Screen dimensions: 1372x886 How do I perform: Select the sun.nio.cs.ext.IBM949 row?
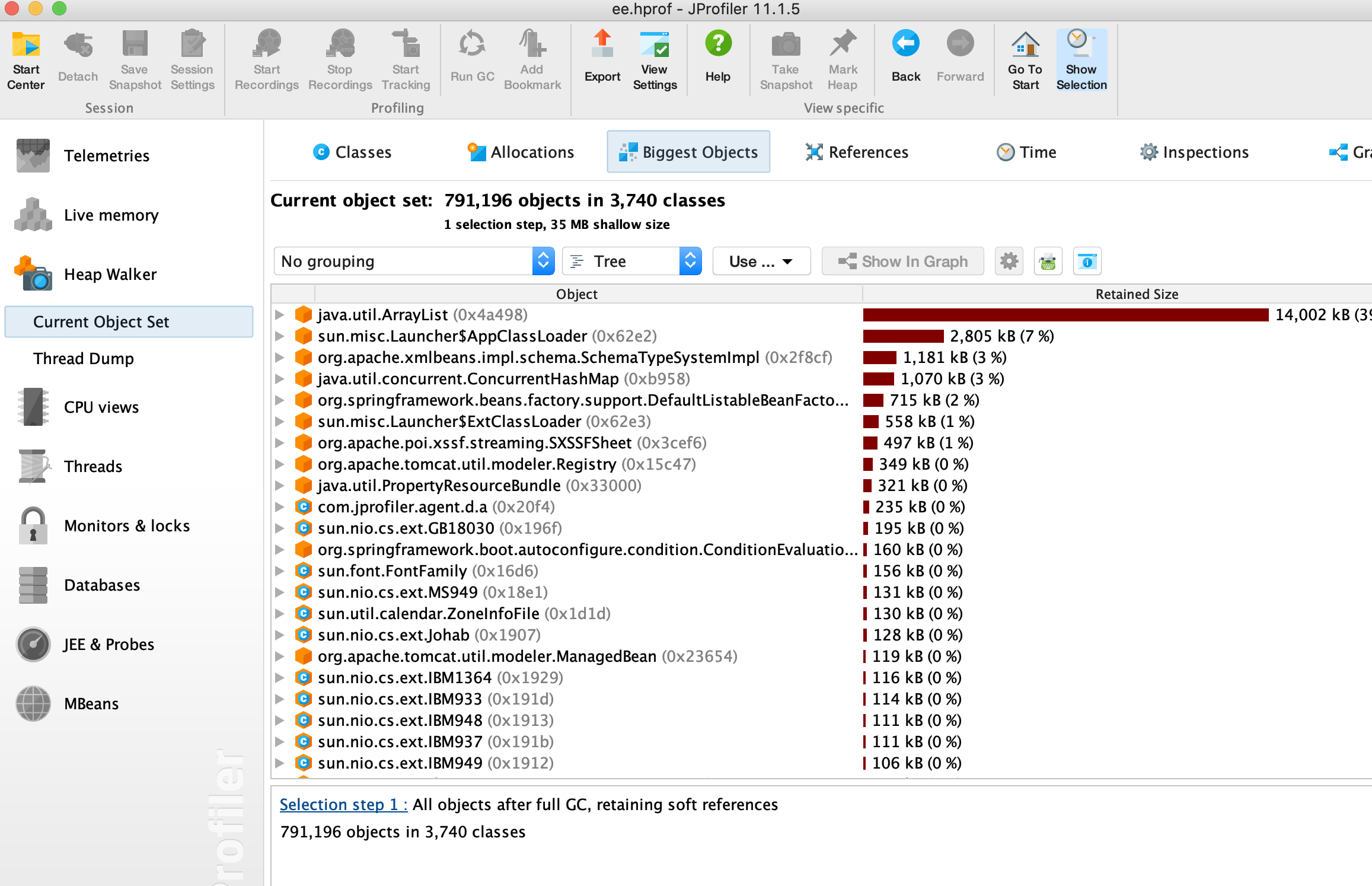point(821,763)
